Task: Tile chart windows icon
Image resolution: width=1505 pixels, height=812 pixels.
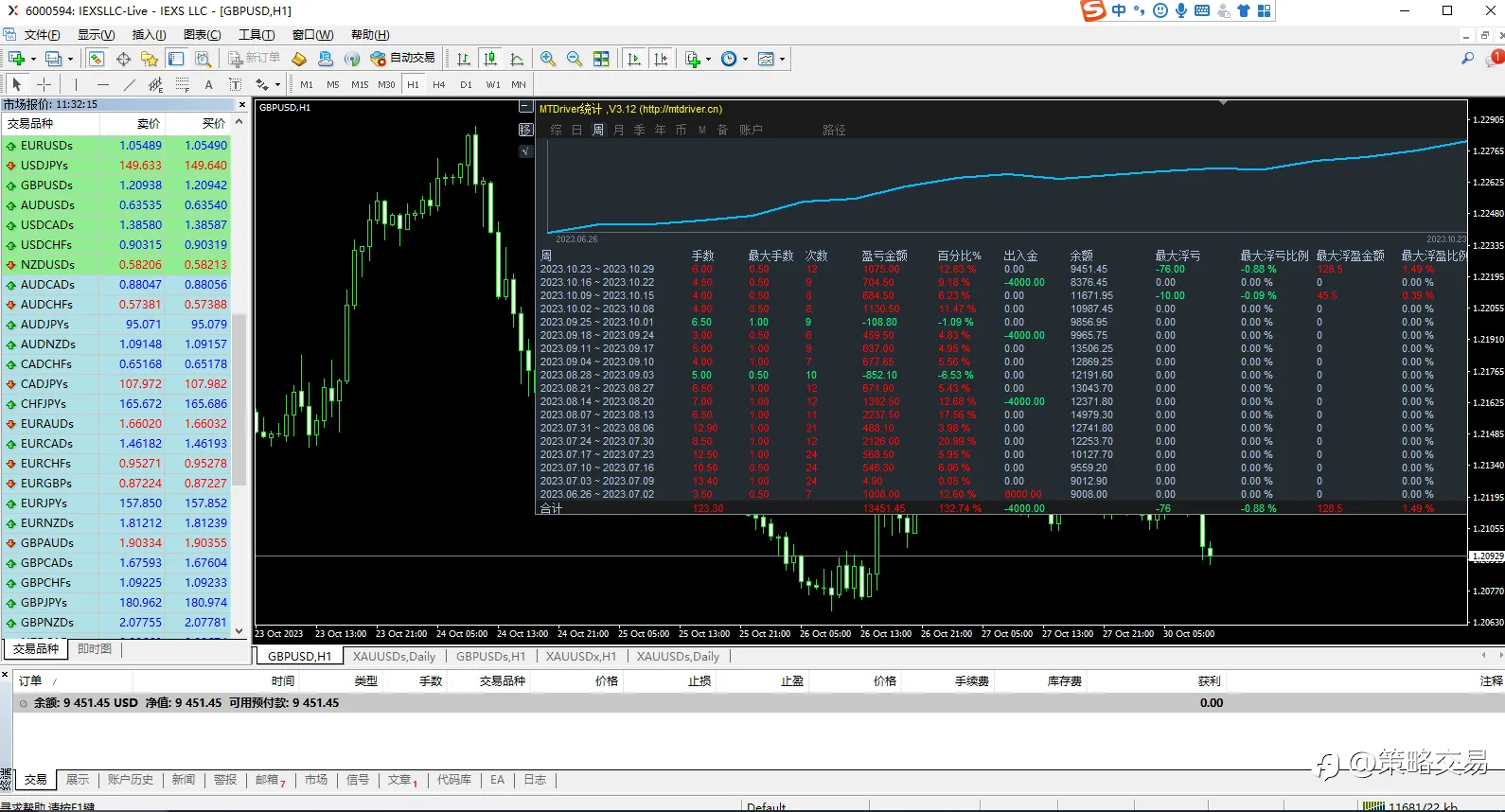Action: coord(601,59)
